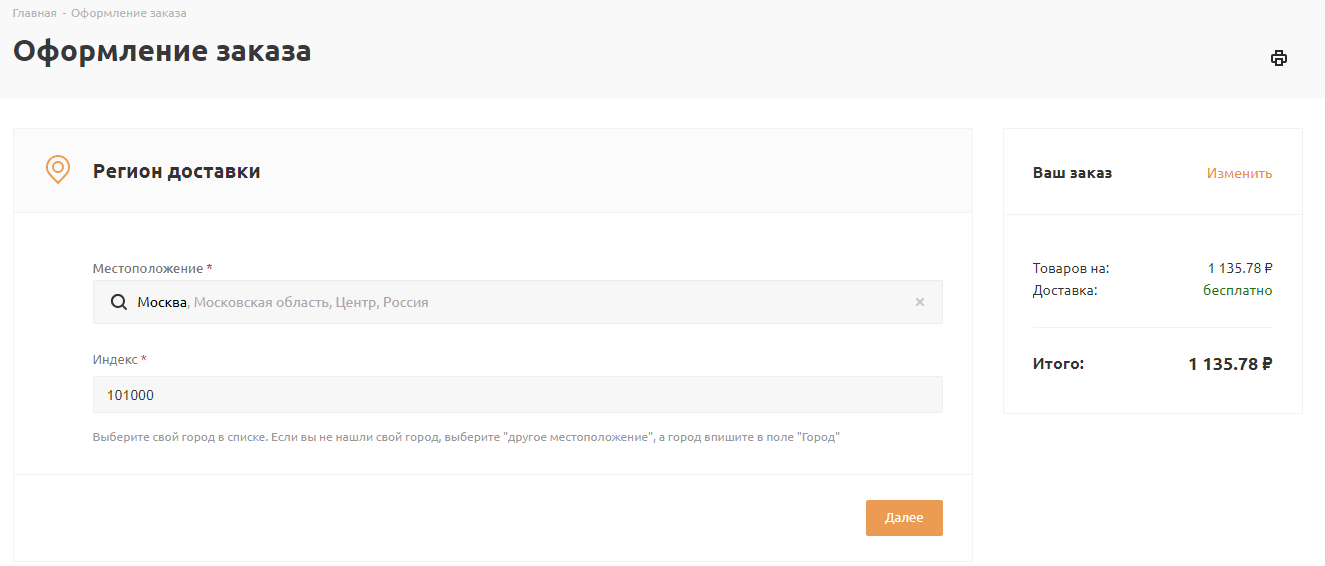The image size is (1325, 566).
Task: Click the green бесплатно delivery text
Action: tap(1237, 290)
